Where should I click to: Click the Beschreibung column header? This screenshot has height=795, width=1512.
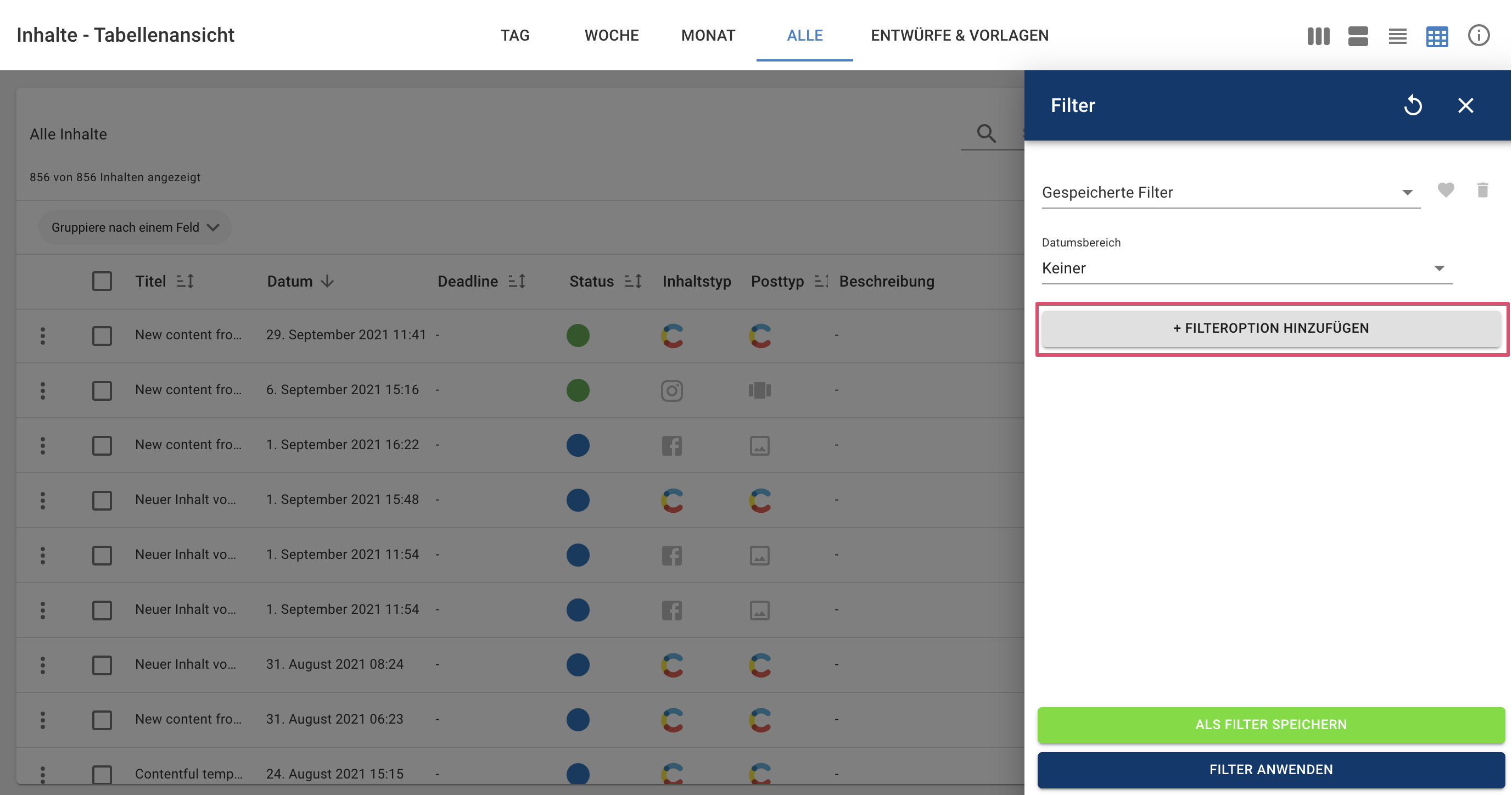coord(886,281)
